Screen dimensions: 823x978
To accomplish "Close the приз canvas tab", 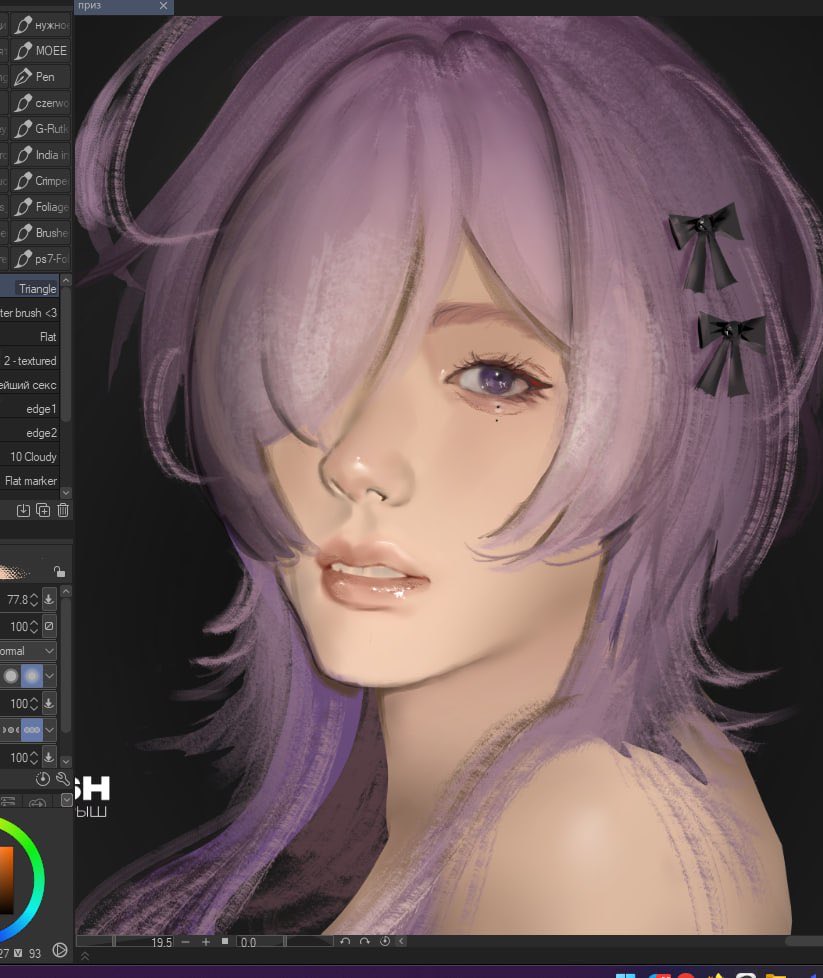I will click(163, 6).
